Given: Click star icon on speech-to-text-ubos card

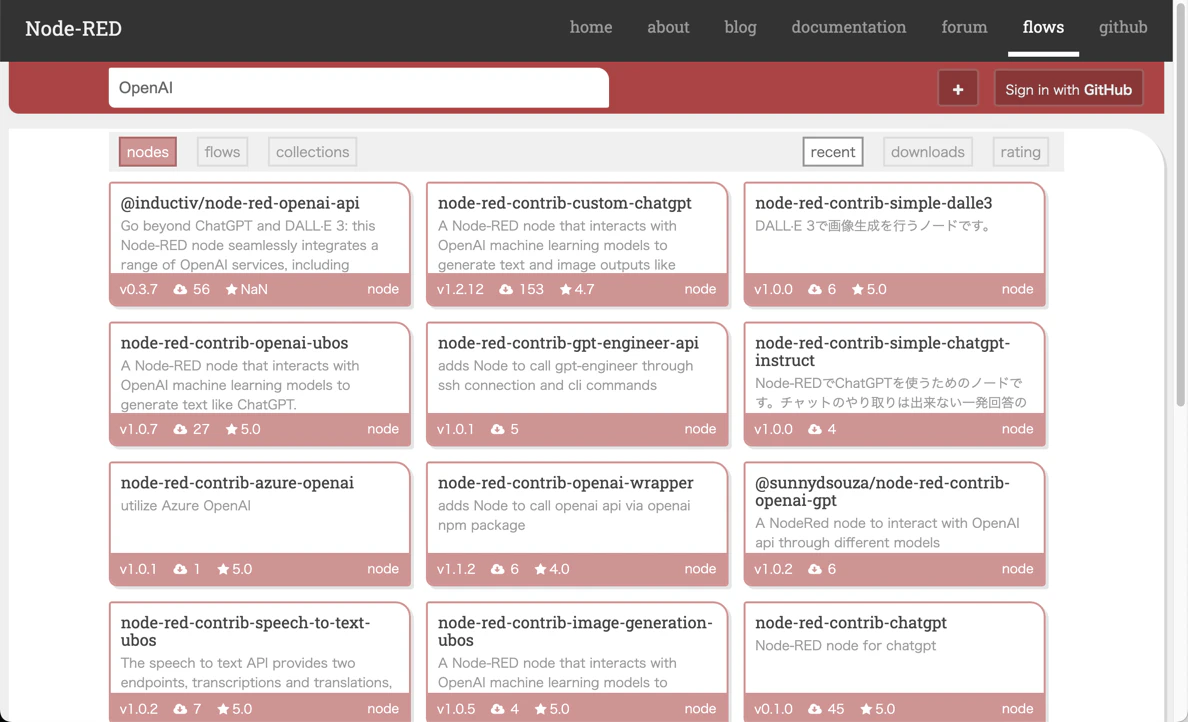Looking at the screenshot, I should (224, 709).
